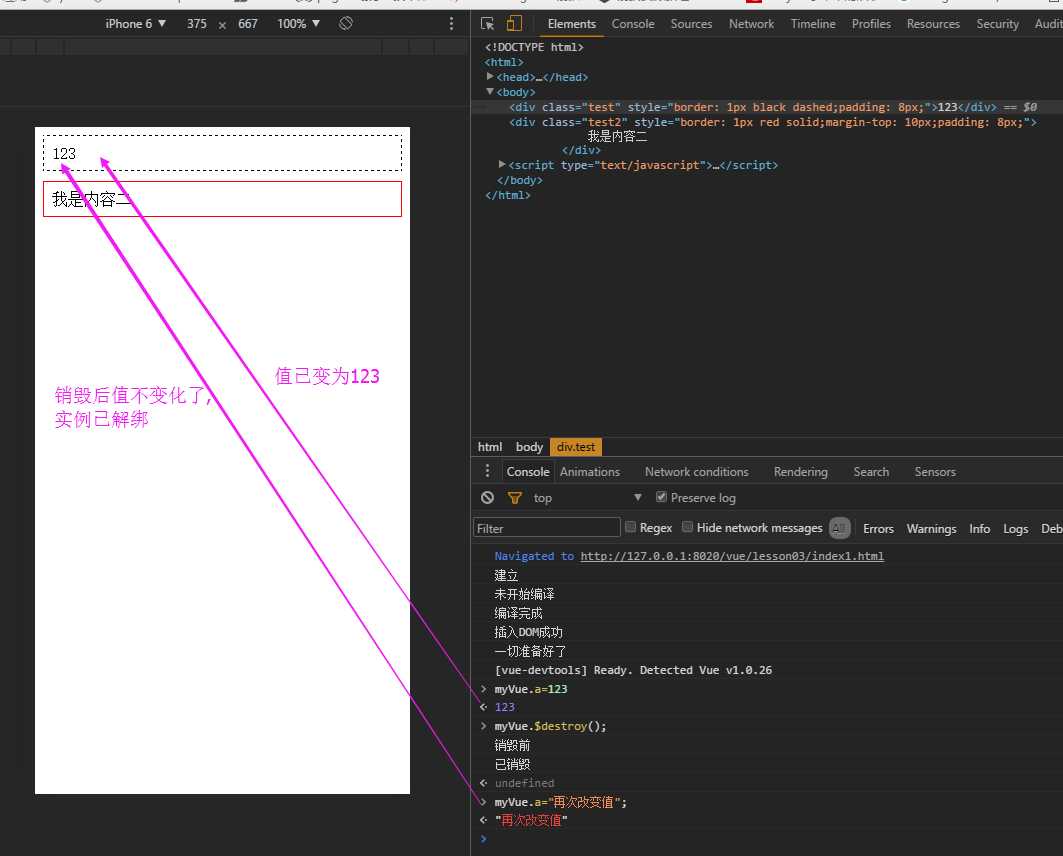
Task: Select the Network conditions drawer tab
Action: tap(696, 472)
